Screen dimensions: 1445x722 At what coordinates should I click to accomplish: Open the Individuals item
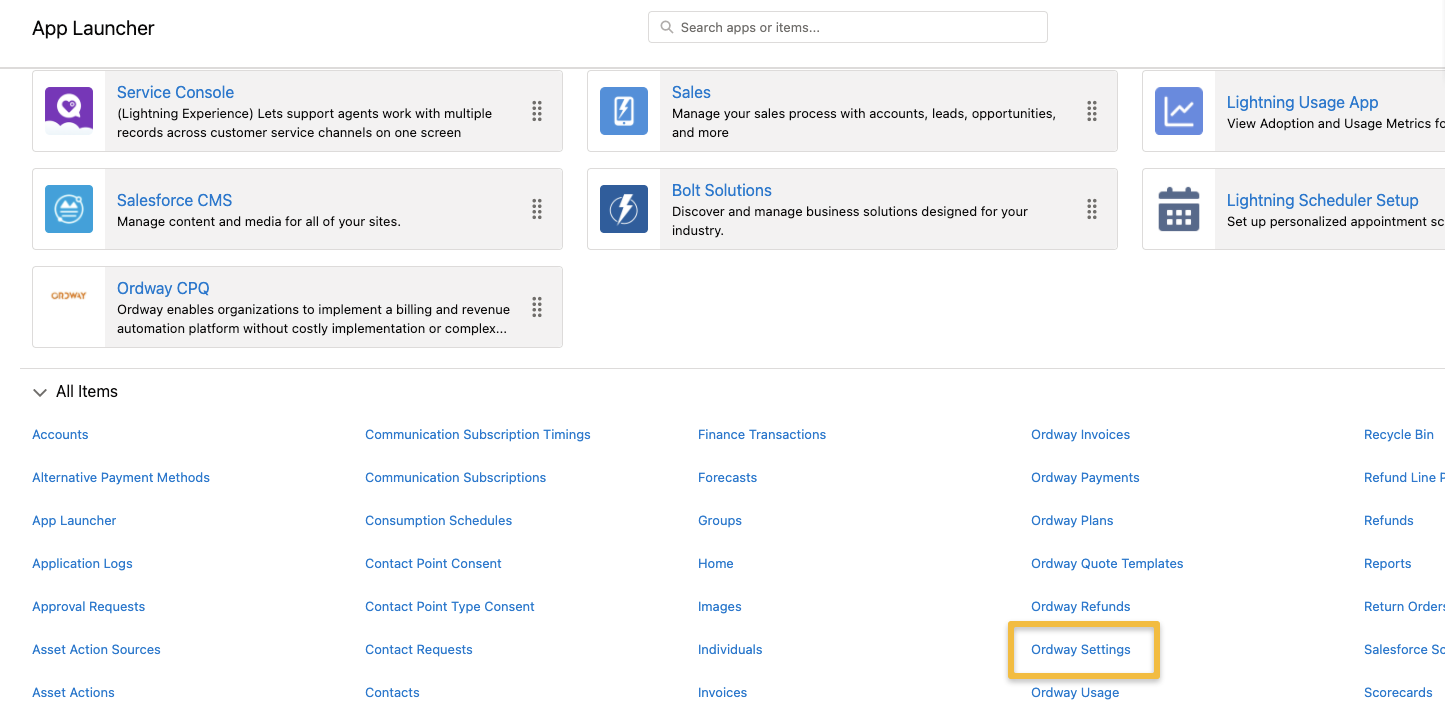pyautogui.click(x=730, y=649)
